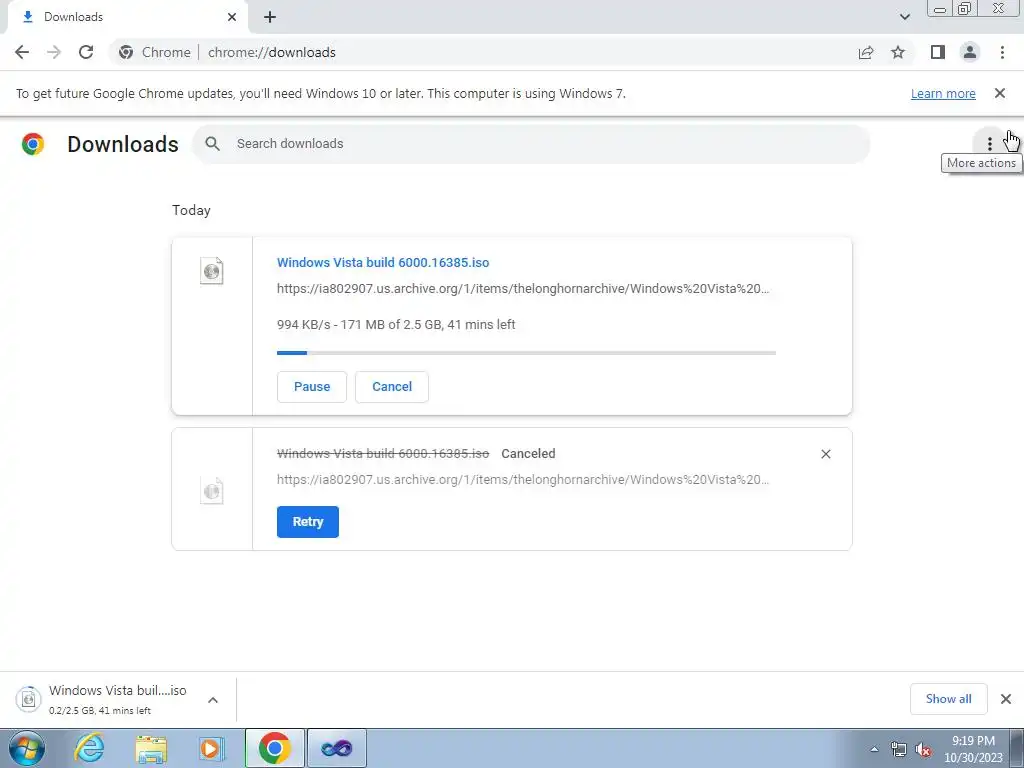Pause the Windows Vista ISO download
This screenshot has width=1024, height=768.
coord(312,387)
